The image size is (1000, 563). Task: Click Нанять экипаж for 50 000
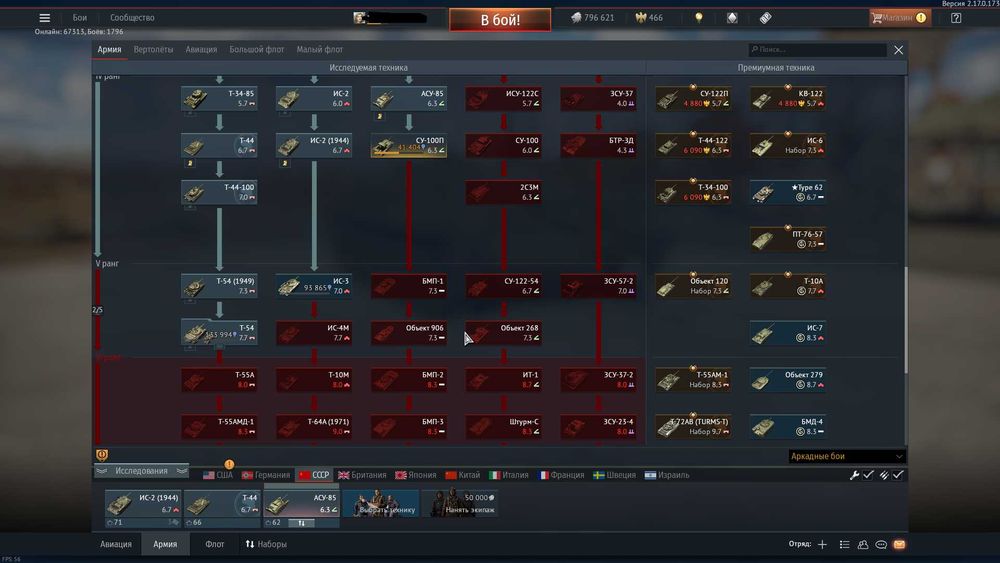(x=461, y=504)
